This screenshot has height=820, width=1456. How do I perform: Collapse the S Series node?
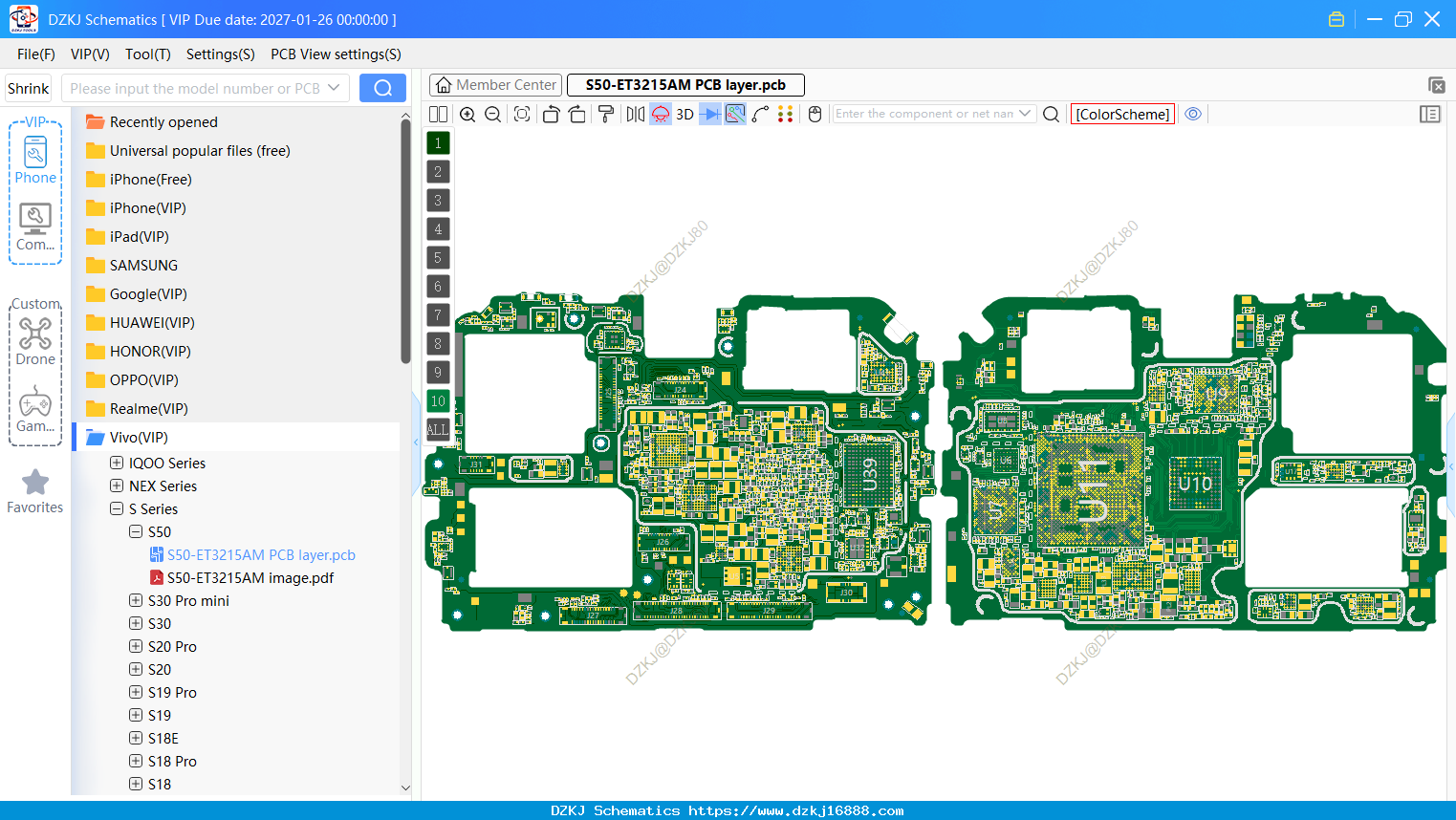point(117,508)
